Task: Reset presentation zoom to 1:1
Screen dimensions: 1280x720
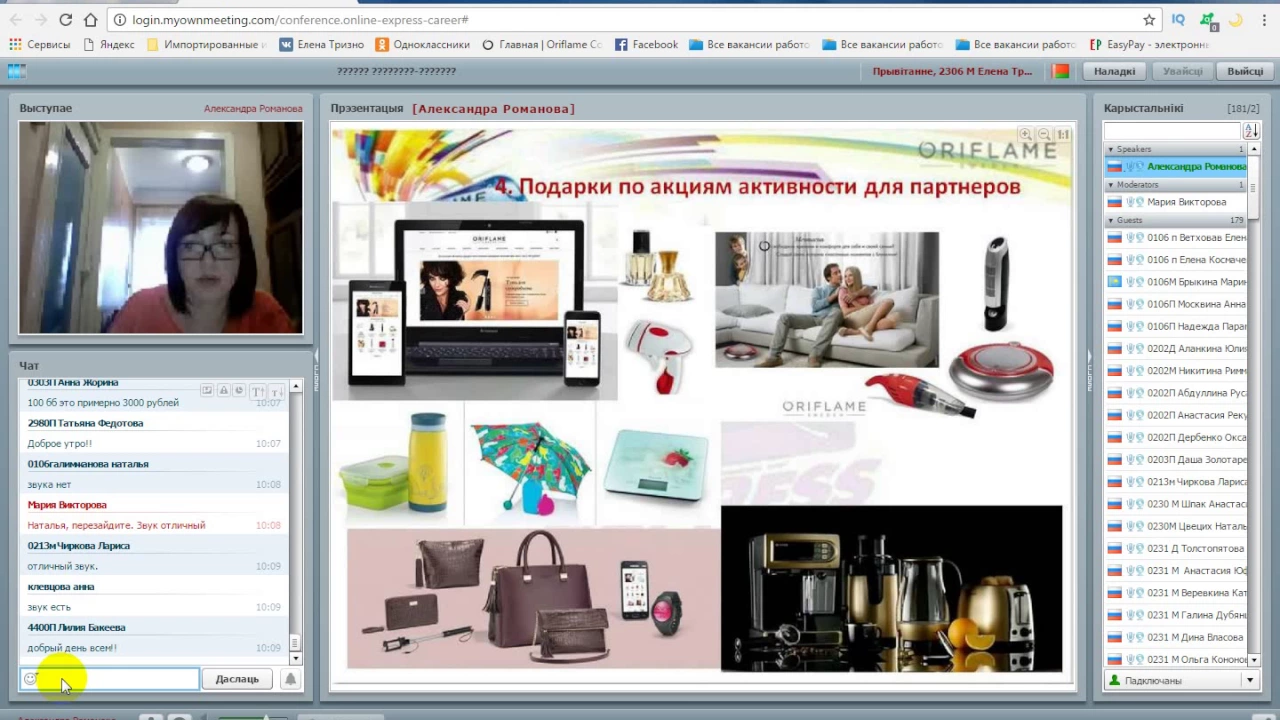Action: [1063, 134]
